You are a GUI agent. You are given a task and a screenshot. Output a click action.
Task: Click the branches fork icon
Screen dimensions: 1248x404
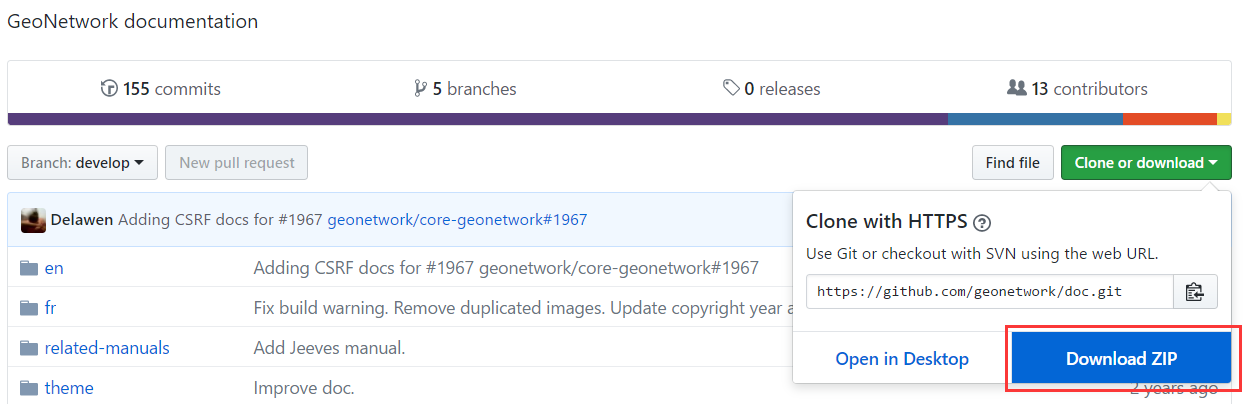420,89
